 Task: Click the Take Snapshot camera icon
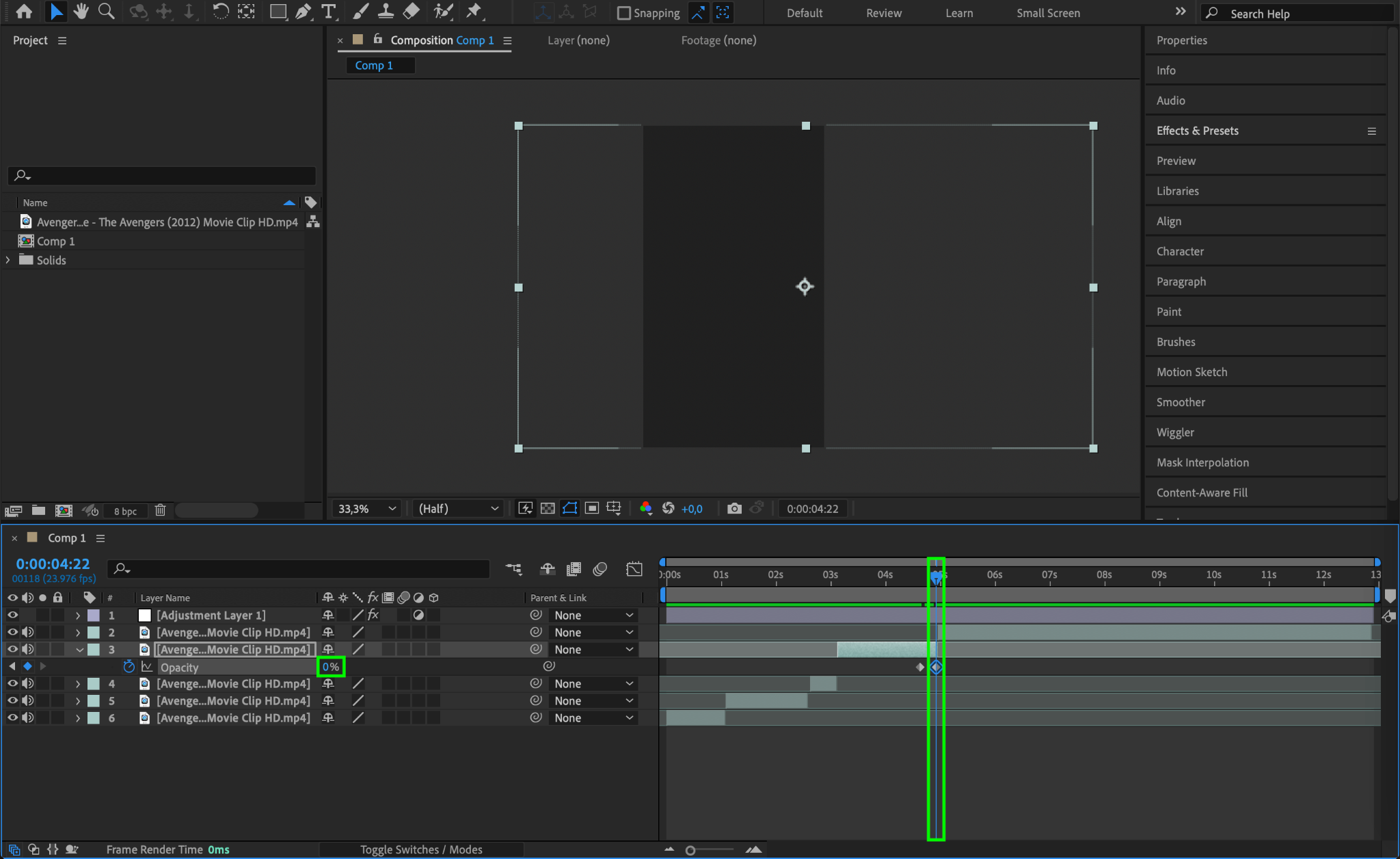pos(734,508)
